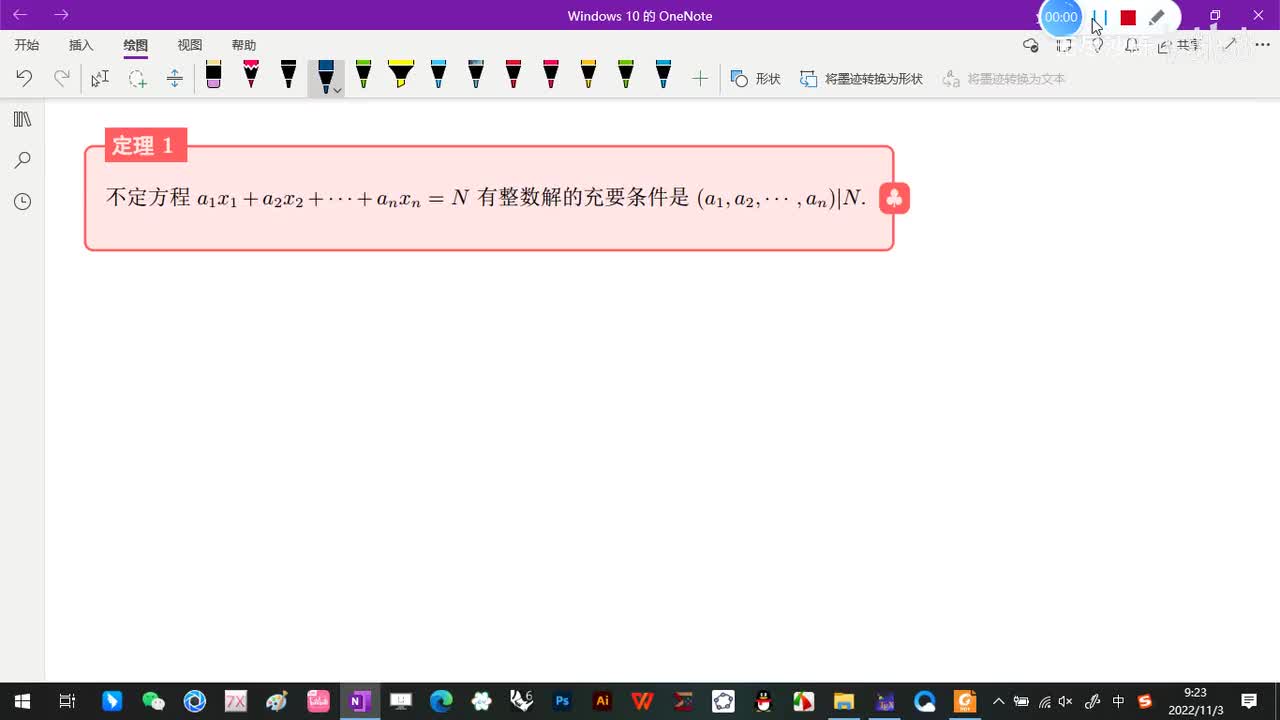Click the 定理 1 title label
The width and height of the screenshot is (1280, 720).
(144, 146)
